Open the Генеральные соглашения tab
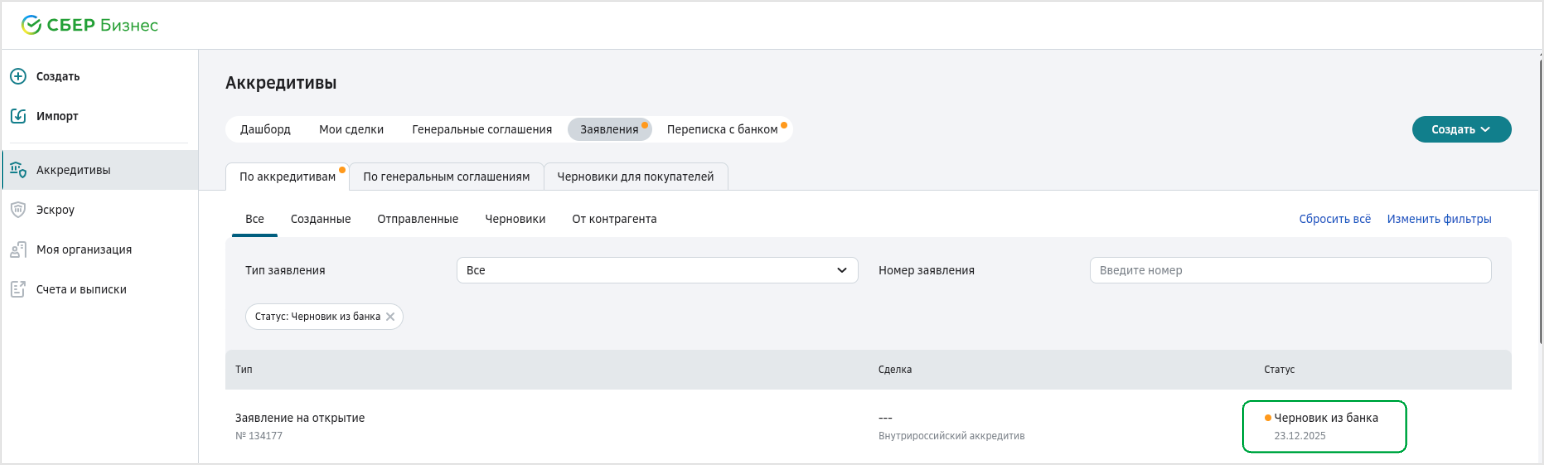The width and height of the screenshot is (1544, 465). (x=482, y=129)
